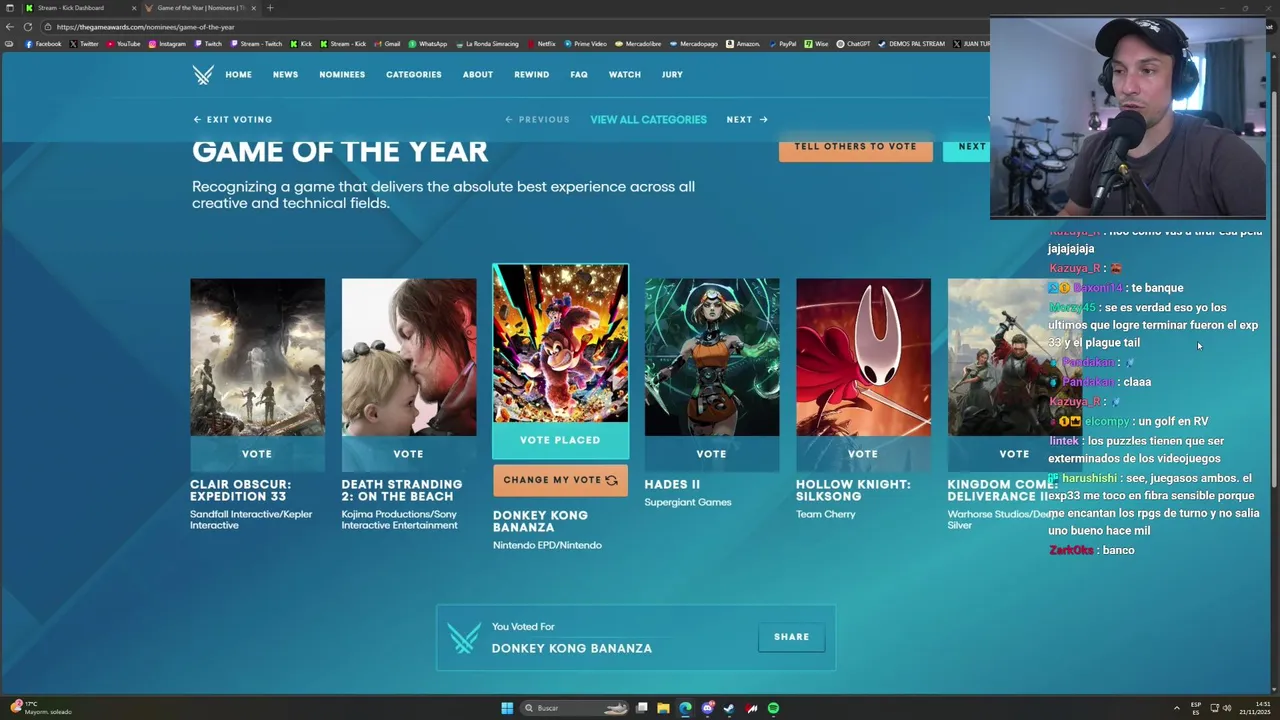Click VOTE PLACED label on Donkey Kong
This screenshot has height=720, width=1280.
560,440
